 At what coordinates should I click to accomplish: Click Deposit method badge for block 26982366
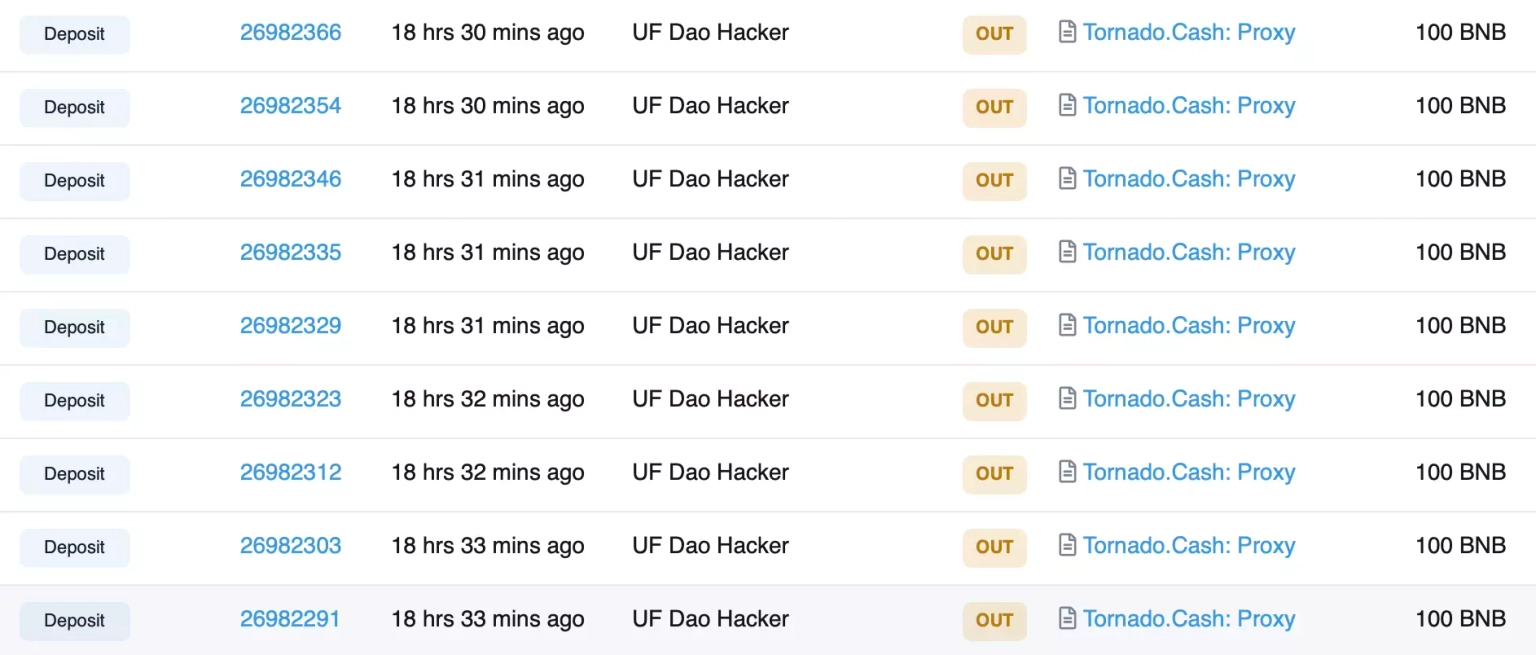pyautogui.click(x=74, y=34)
